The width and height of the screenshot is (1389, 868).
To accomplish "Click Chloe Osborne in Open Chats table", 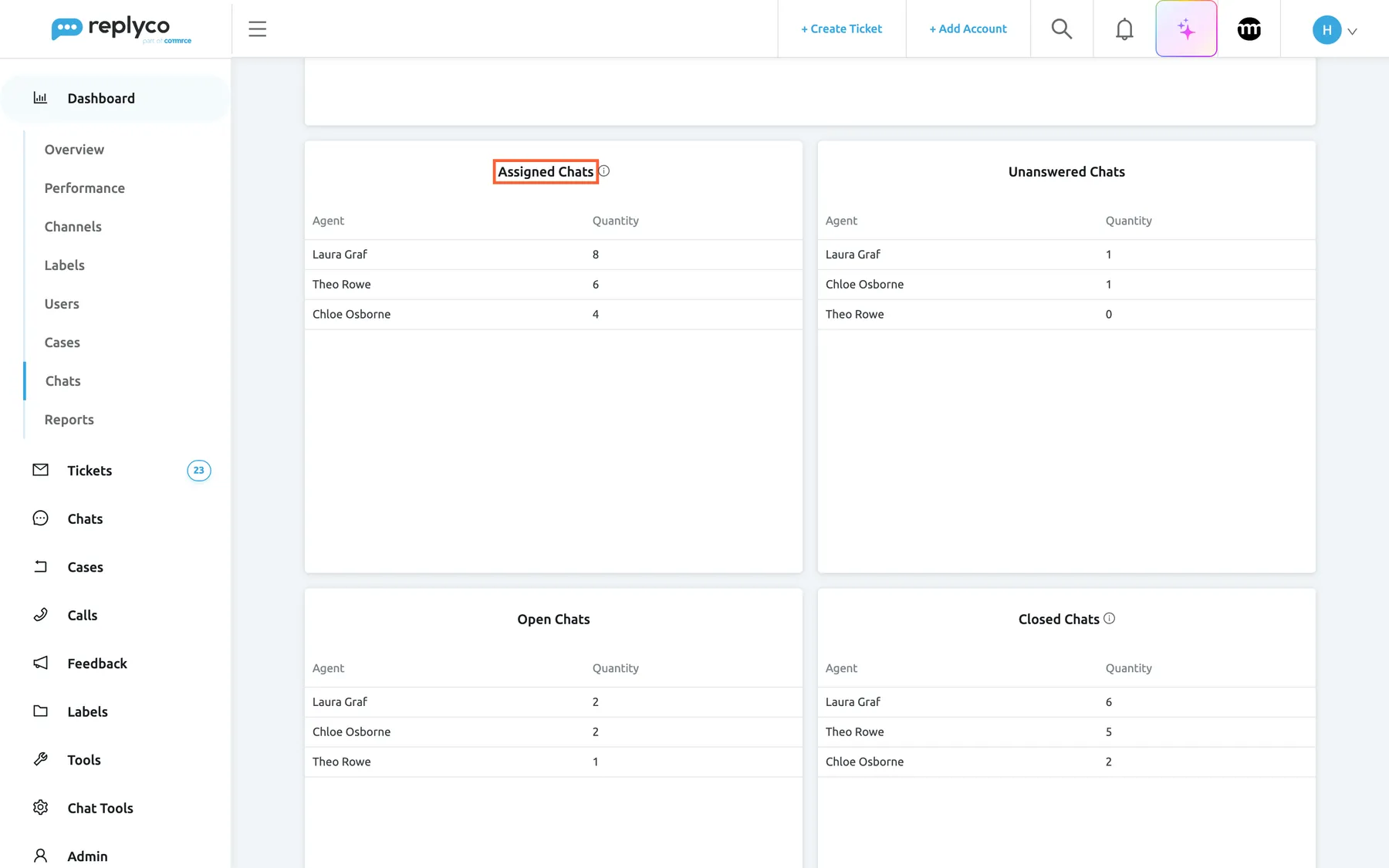I will [351, 731].
